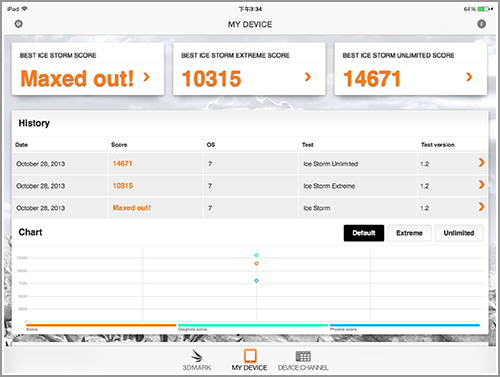500x377 pixels.
Task: Open the 3DMARK tab icon
Action: [x=197, y=356]
